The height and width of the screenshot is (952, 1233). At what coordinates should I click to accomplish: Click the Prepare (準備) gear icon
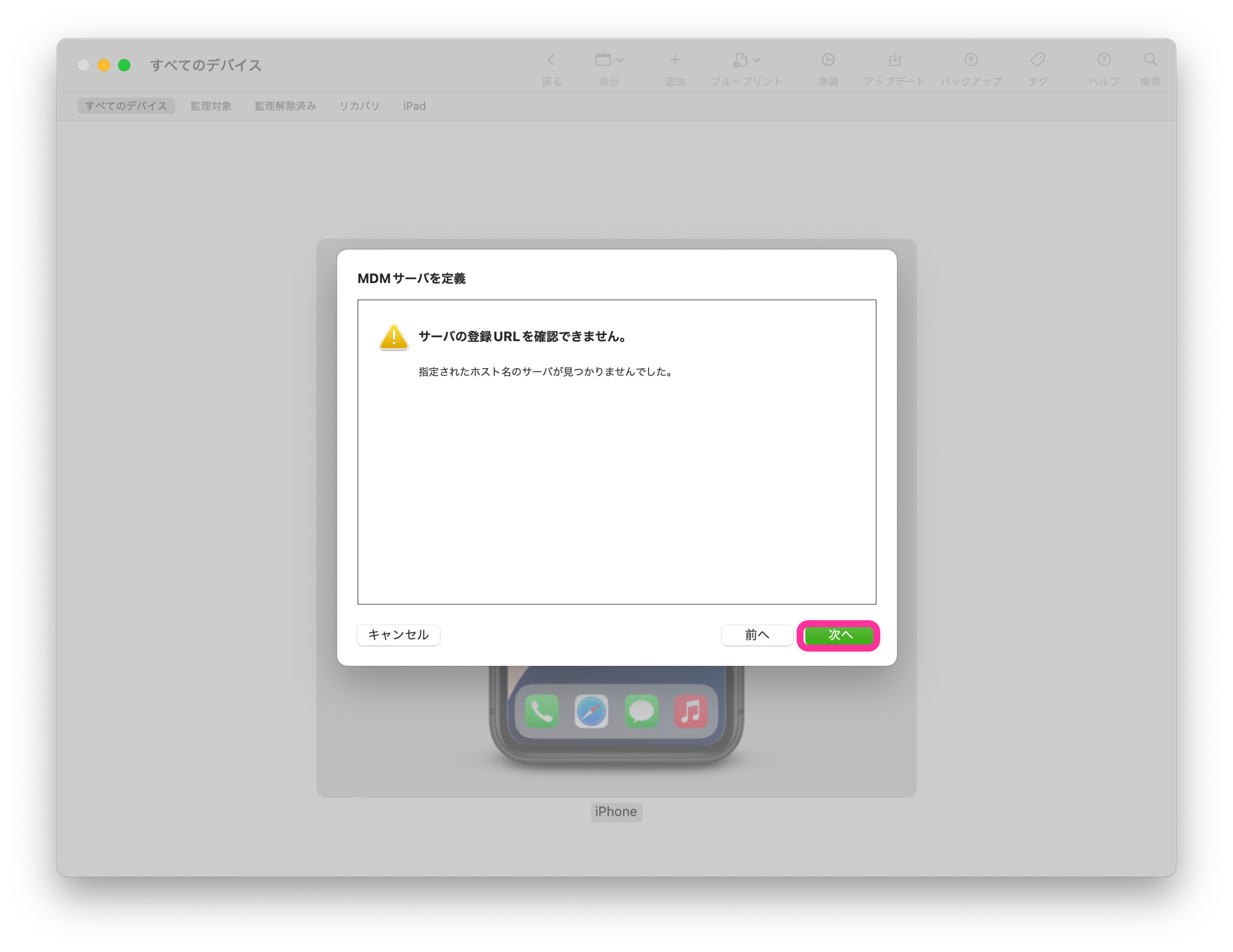(x=827, y=60)
